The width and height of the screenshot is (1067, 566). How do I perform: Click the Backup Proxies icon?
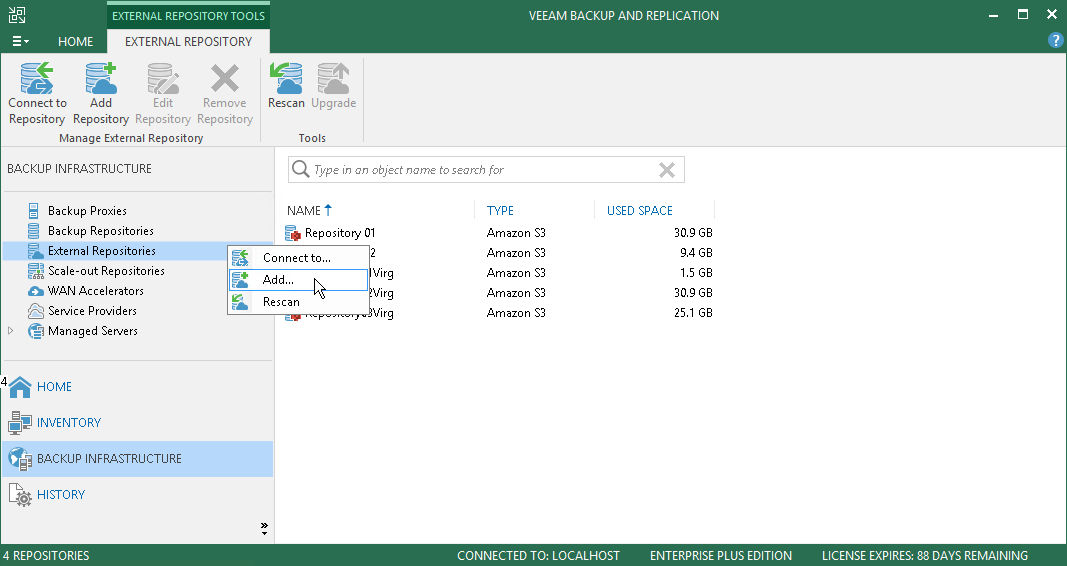pos(34,211)
